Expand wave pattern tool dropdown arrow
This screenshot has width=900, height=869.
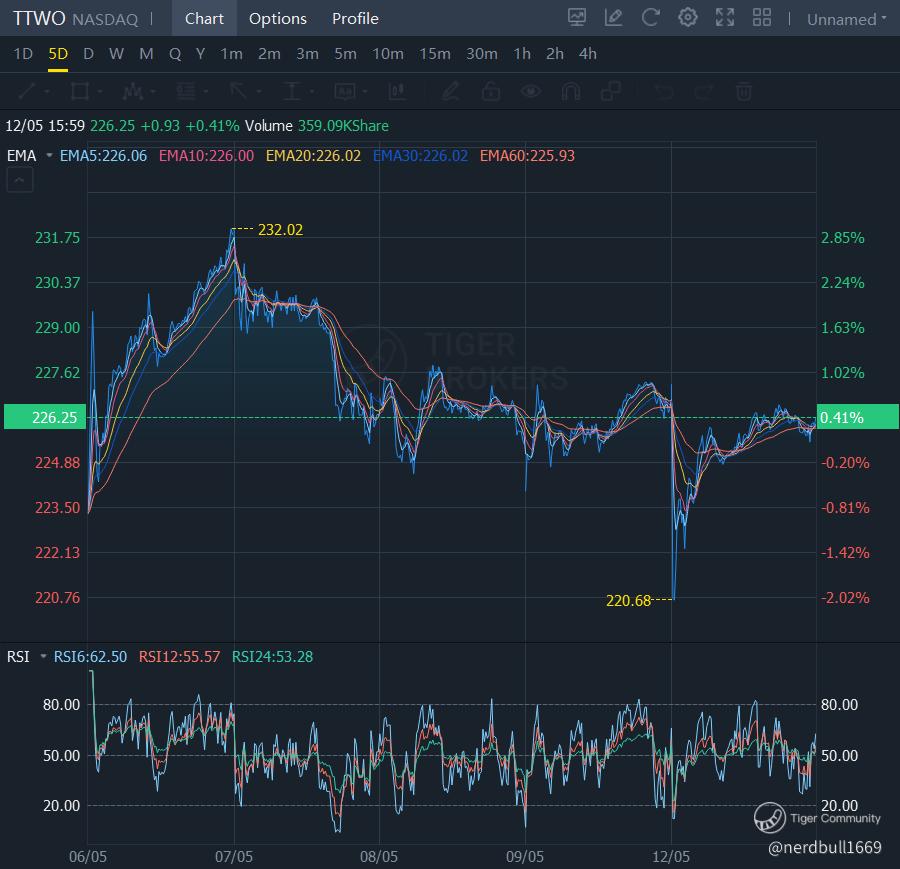pyautogui.click(x=153, y=91)
